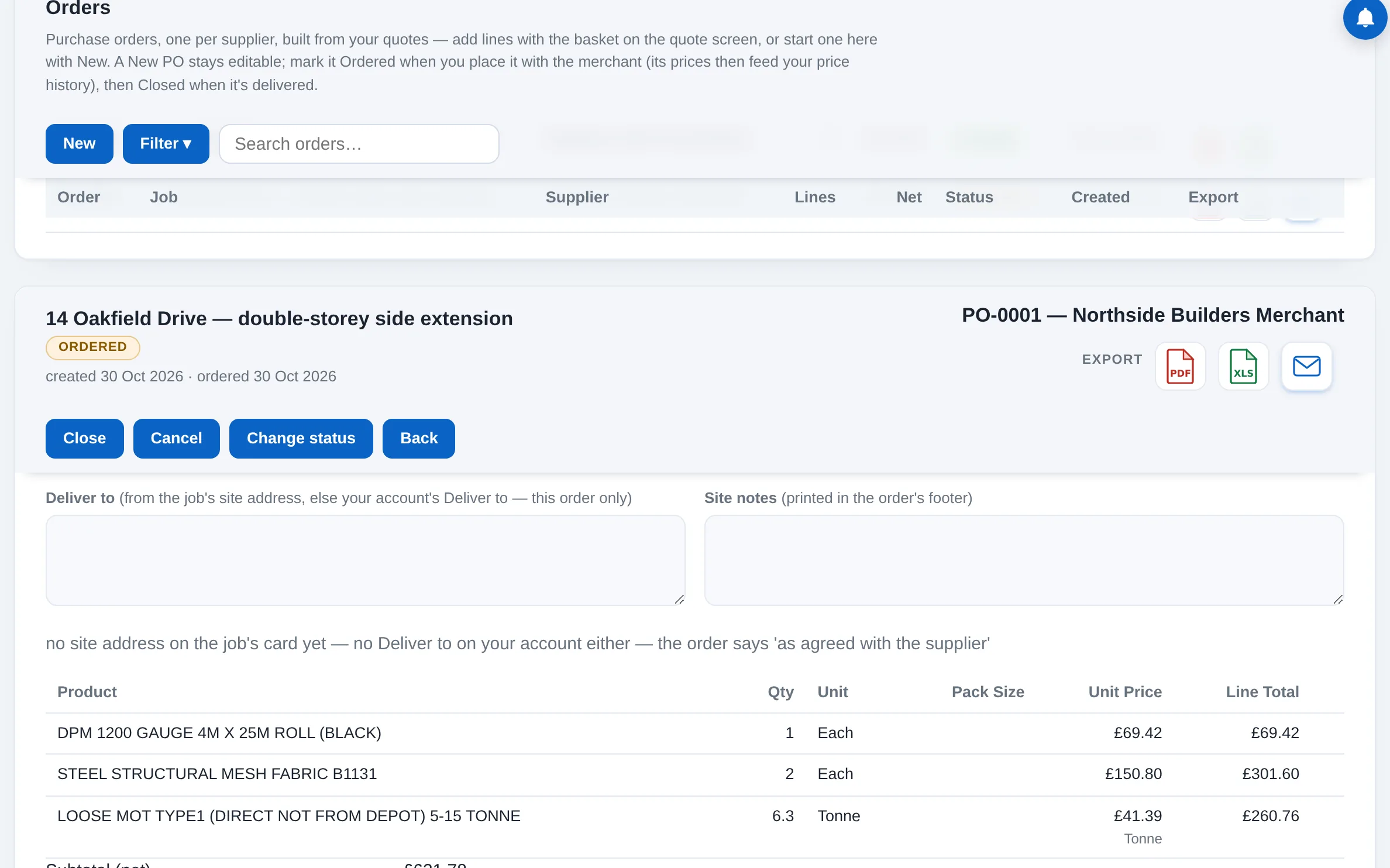This screenshot has width=1390, height=868.
Task: Select the DPM 1200 GAUGE product row
Action: (694, 733)
